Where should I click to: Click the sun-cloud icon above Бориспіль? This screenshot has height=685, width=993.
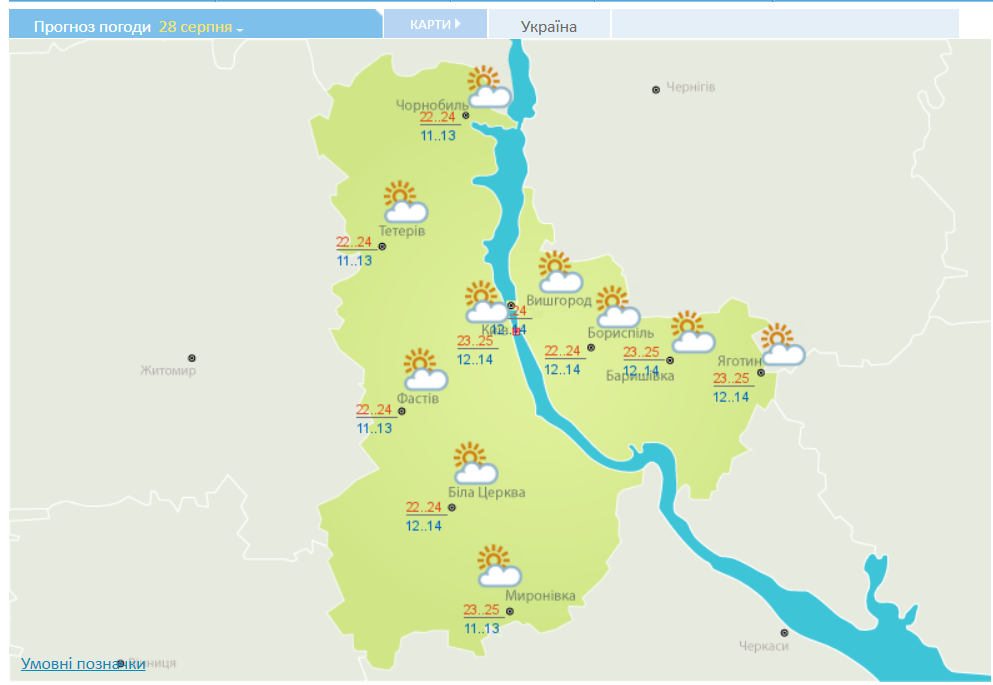pos(615,306)
